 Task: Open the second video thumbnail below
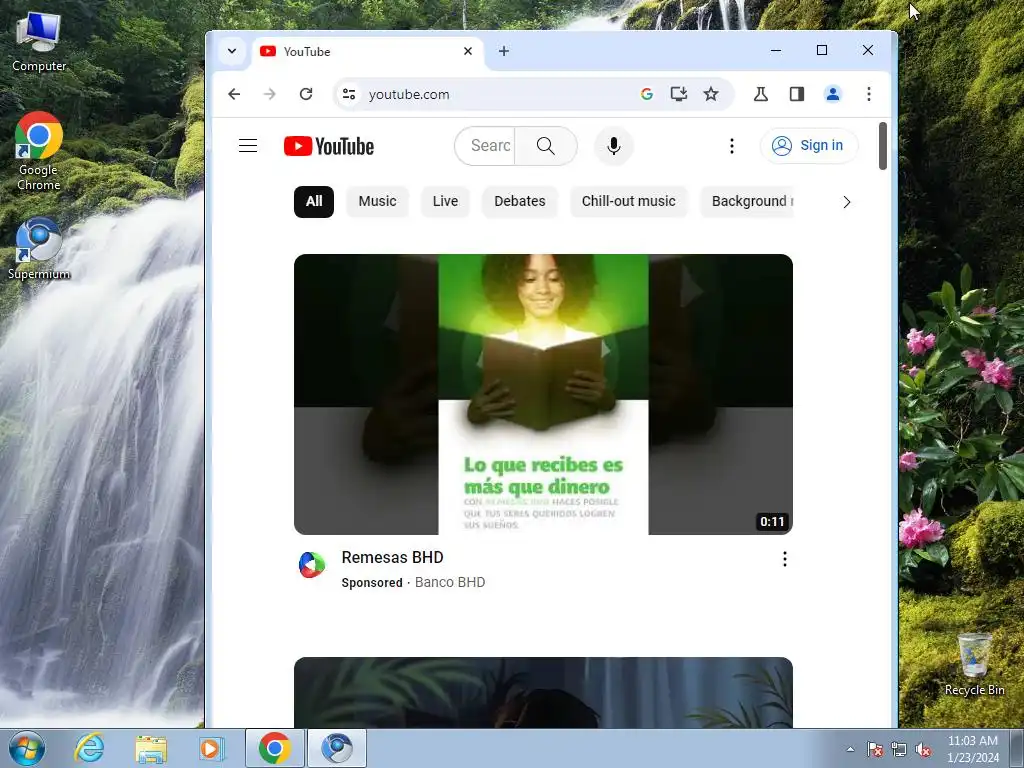tap(543, 692)
